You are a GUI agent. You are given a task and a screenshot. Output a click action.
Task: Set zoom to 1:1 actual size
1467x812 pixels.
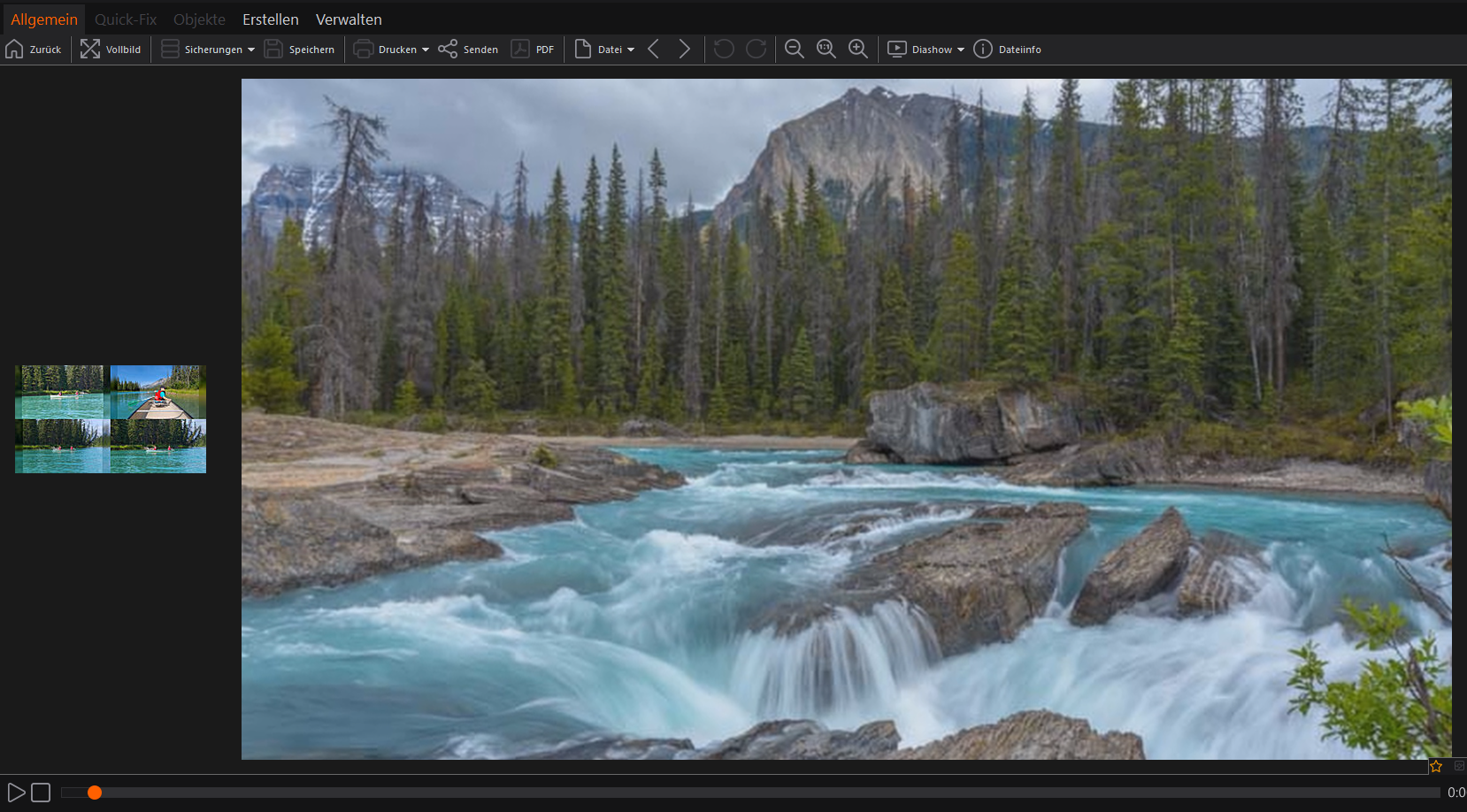(826, 50)
